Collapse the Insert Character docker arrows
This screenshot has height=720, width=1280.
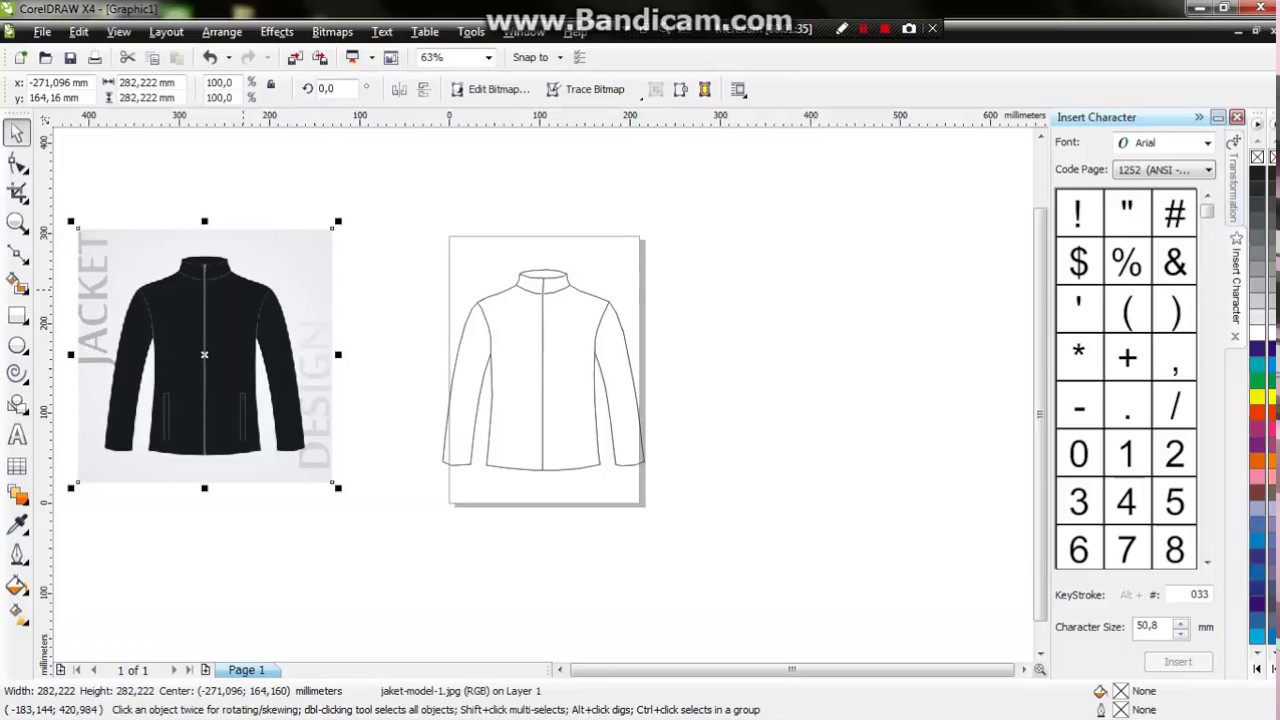[x=1199, y=118]
